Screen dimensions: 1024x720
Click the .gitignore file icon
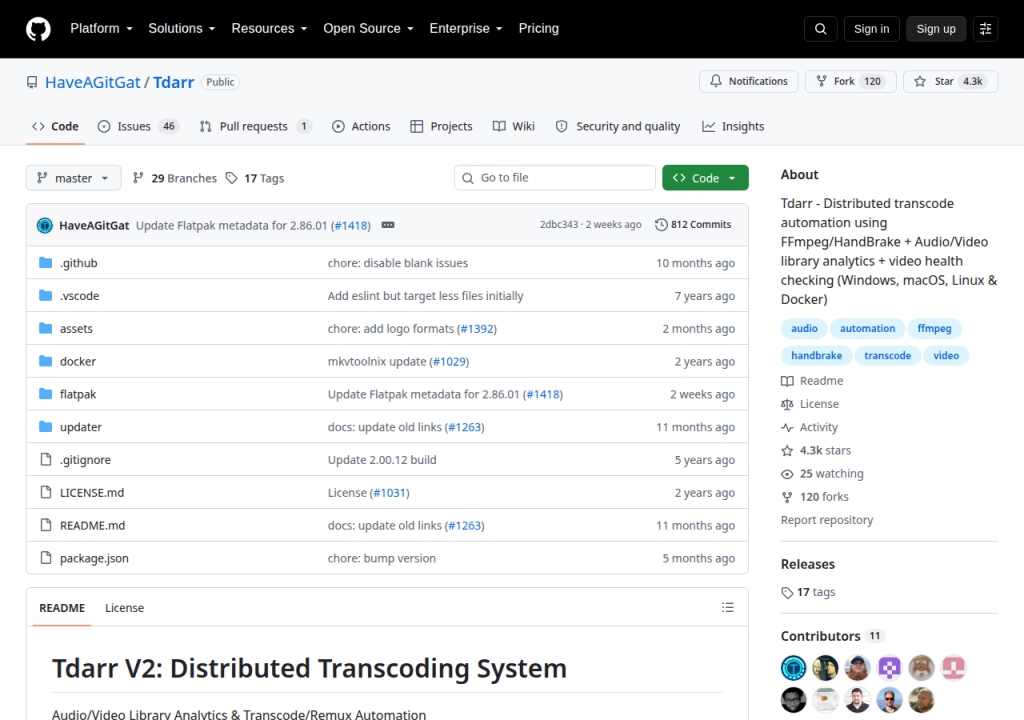tap(46, 459)
